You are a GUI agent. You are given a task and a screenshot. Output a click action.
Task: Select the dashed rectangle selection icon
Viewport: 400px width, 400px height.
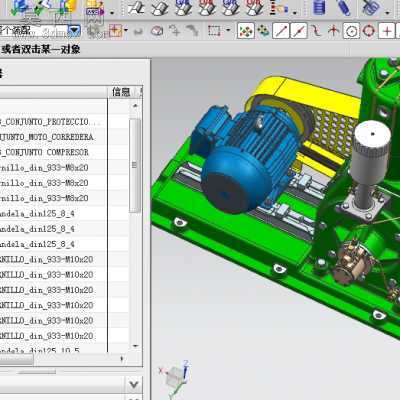(214, 31)
